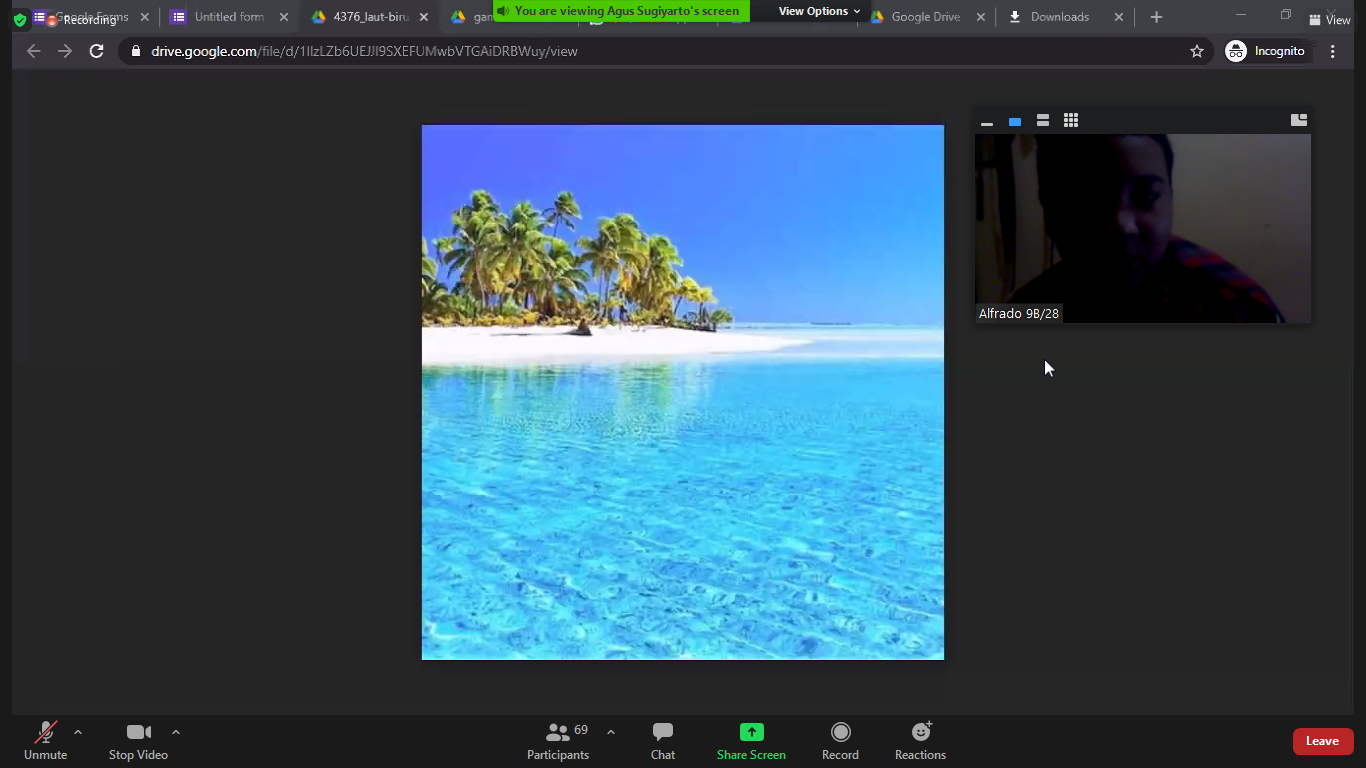Leave the meeting
This screenshot has width=1366, height=768.
point(1322,741)
